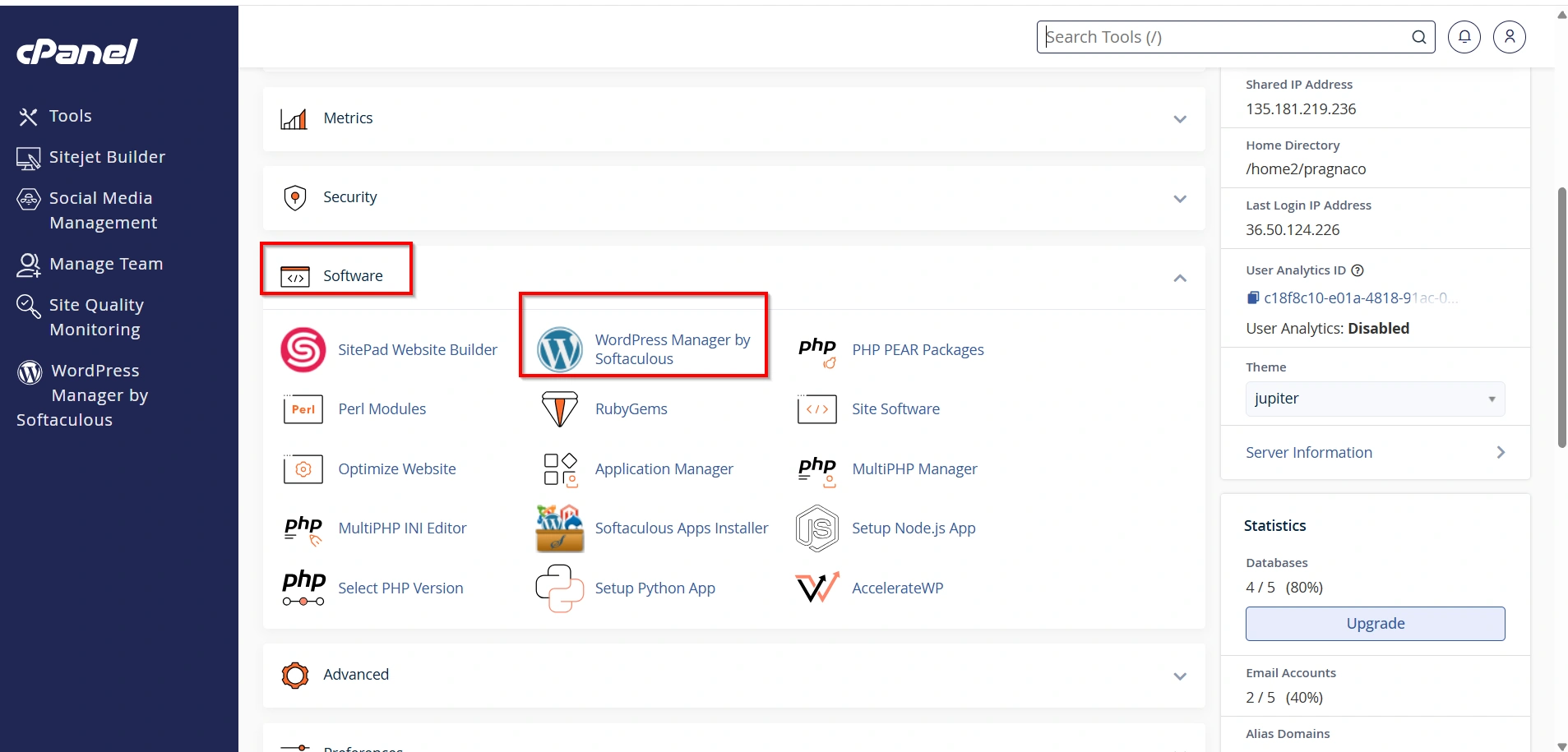
Task: Open Manage Team in the sidebar
Action: [106, 264]
